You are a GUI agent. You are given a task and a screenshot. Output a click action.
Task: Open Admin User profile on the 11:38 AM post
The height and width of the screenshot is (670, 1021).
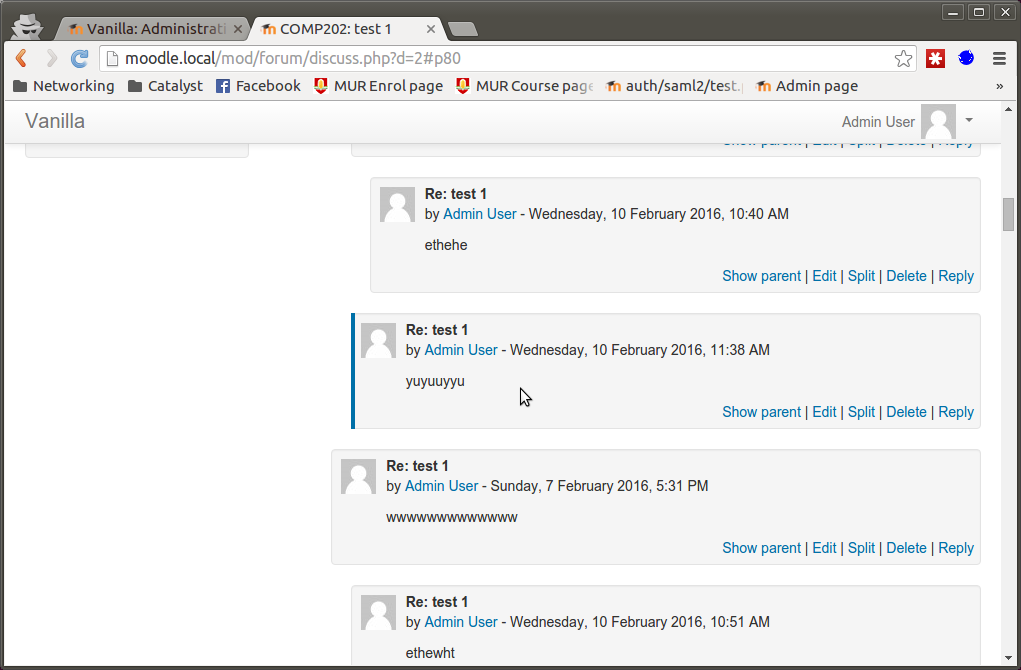pyautogui.click(x=461, y=350)
